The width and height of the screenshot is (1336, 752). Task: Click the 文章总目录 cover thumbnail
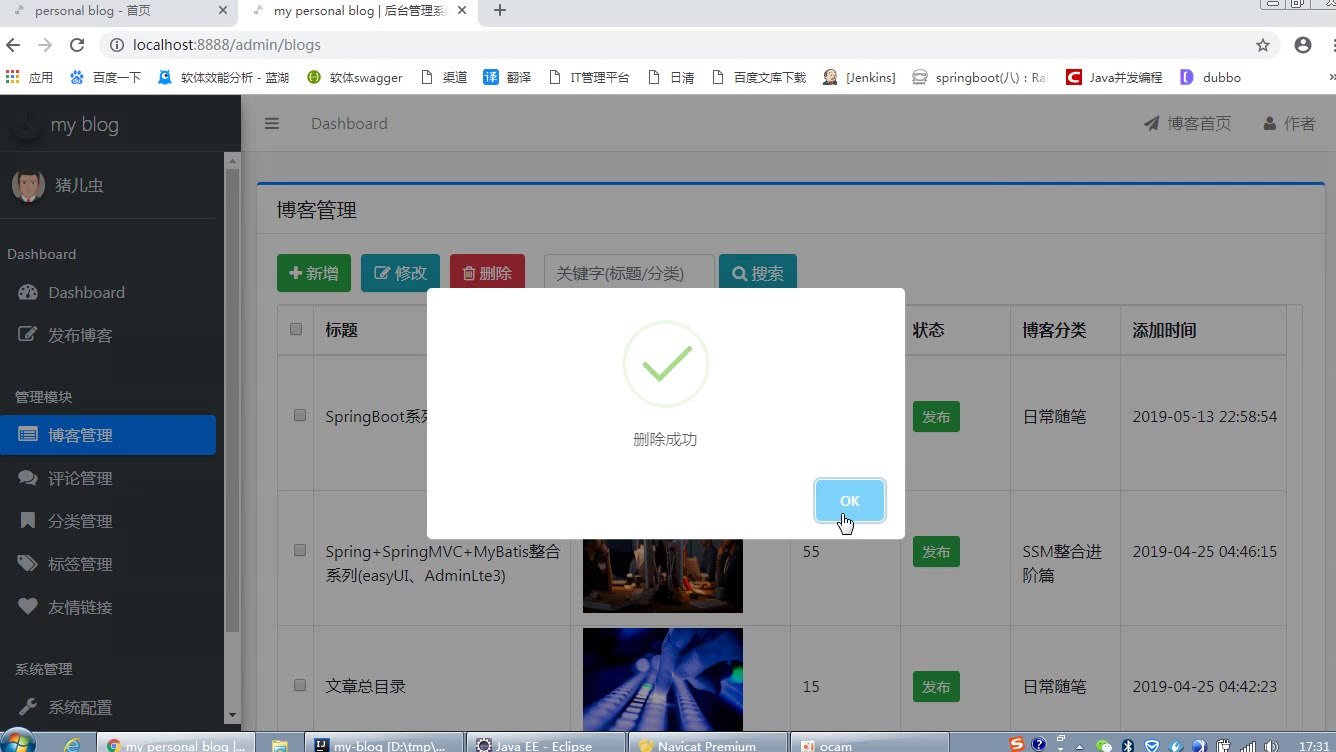point(663,679)
